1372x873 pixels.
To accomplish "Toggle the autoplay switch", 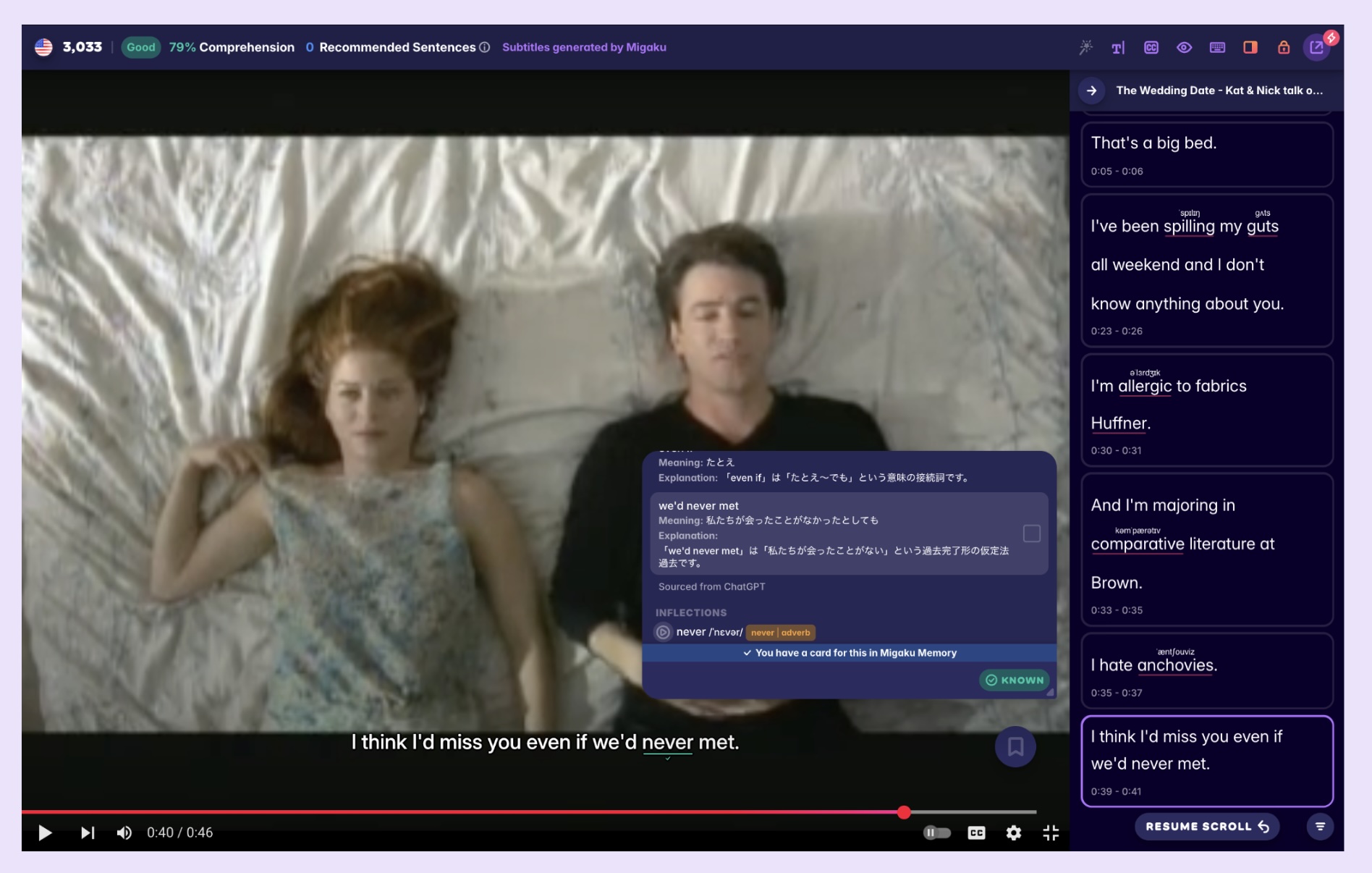I will [x=936, y=832].
